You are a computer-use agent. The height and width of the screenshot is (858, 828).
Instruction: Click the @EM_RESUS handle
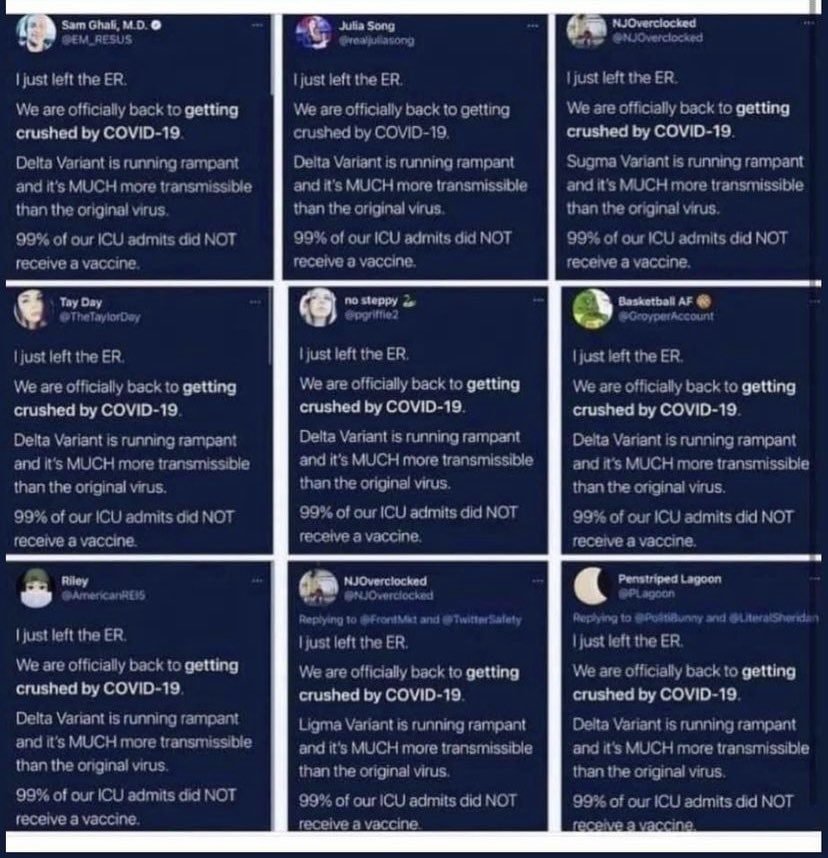(96, 39)
